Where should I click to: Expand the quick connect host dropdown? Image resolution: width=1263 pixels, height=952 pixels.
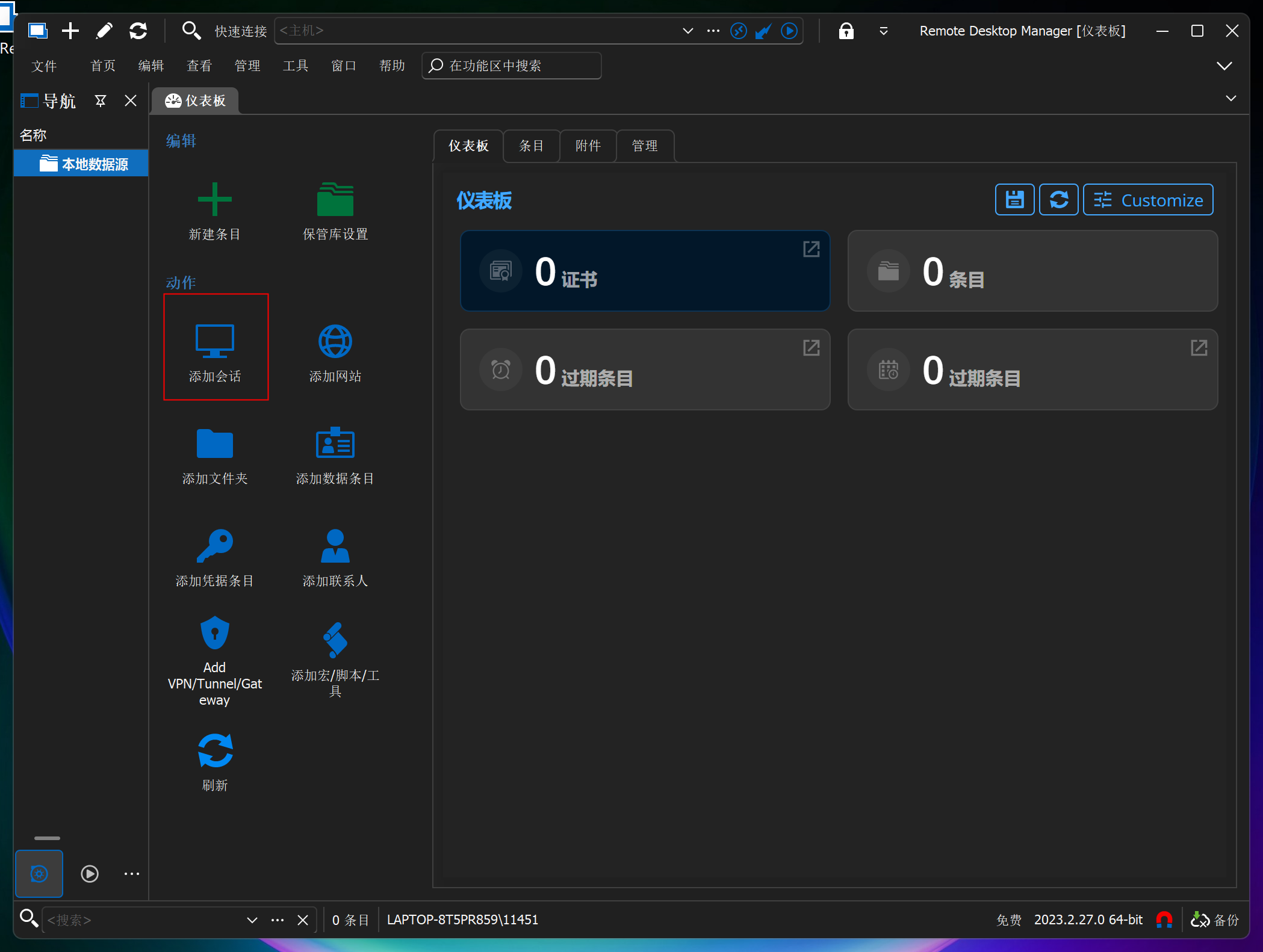click(687, 31)
